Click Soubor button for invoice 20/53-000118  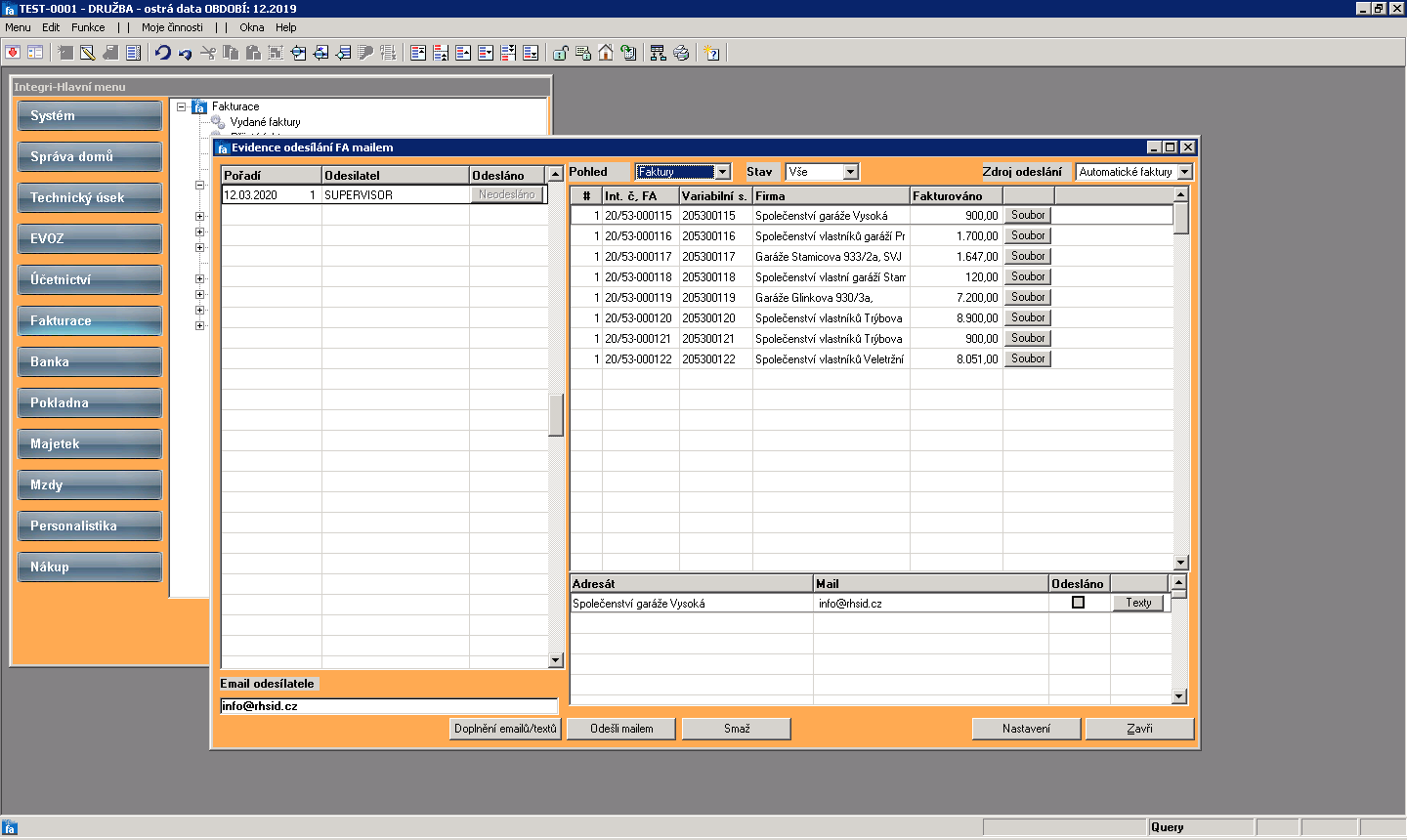(x=1028, y=276)
